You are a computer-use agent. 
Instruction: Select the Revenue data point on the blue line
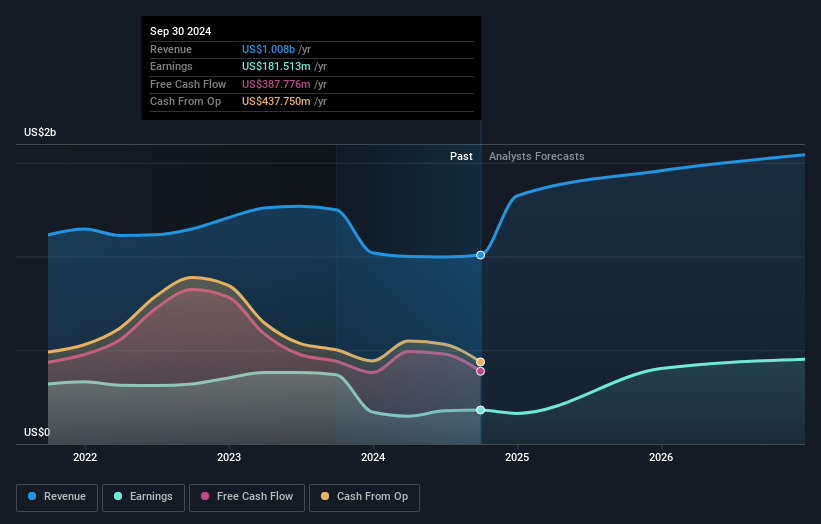481,255
